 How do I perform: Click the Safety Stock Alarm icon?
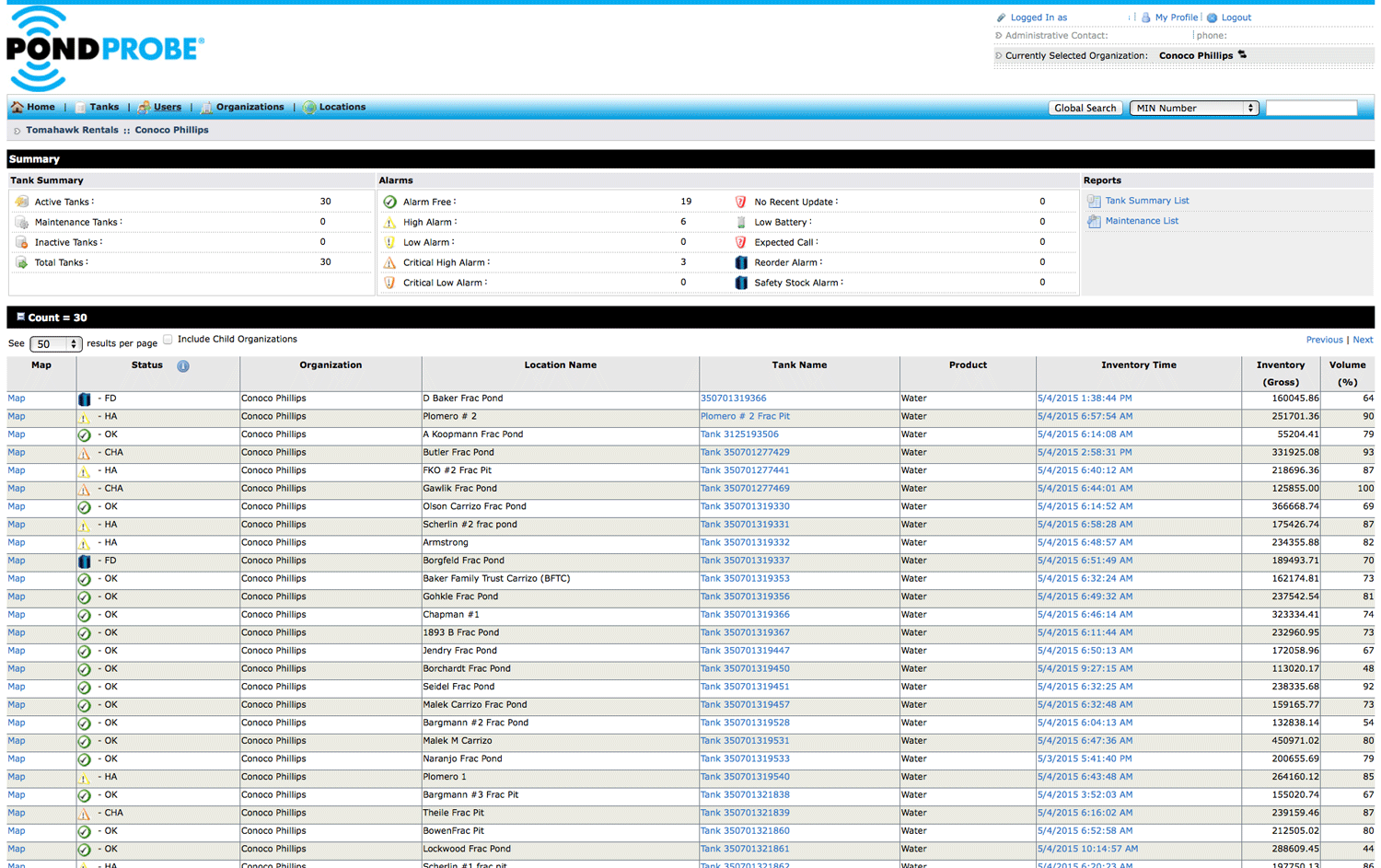740,283
